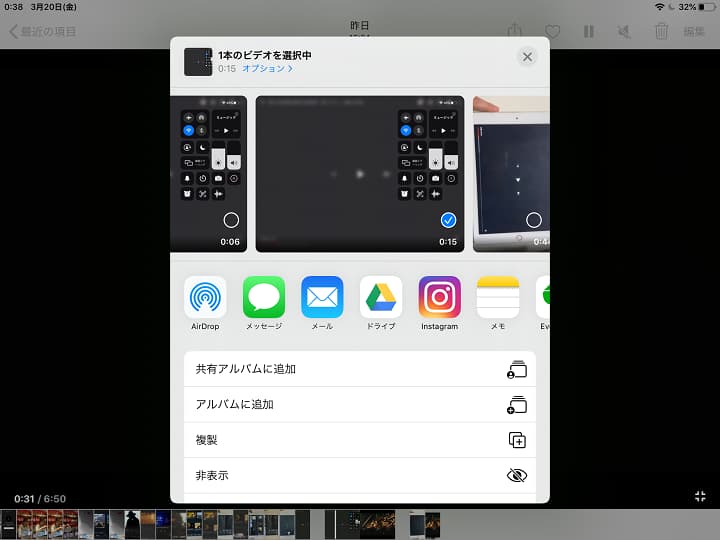Tap the 1本のビデオを選択中 header
Screen dimensions: 720x540
265,55
